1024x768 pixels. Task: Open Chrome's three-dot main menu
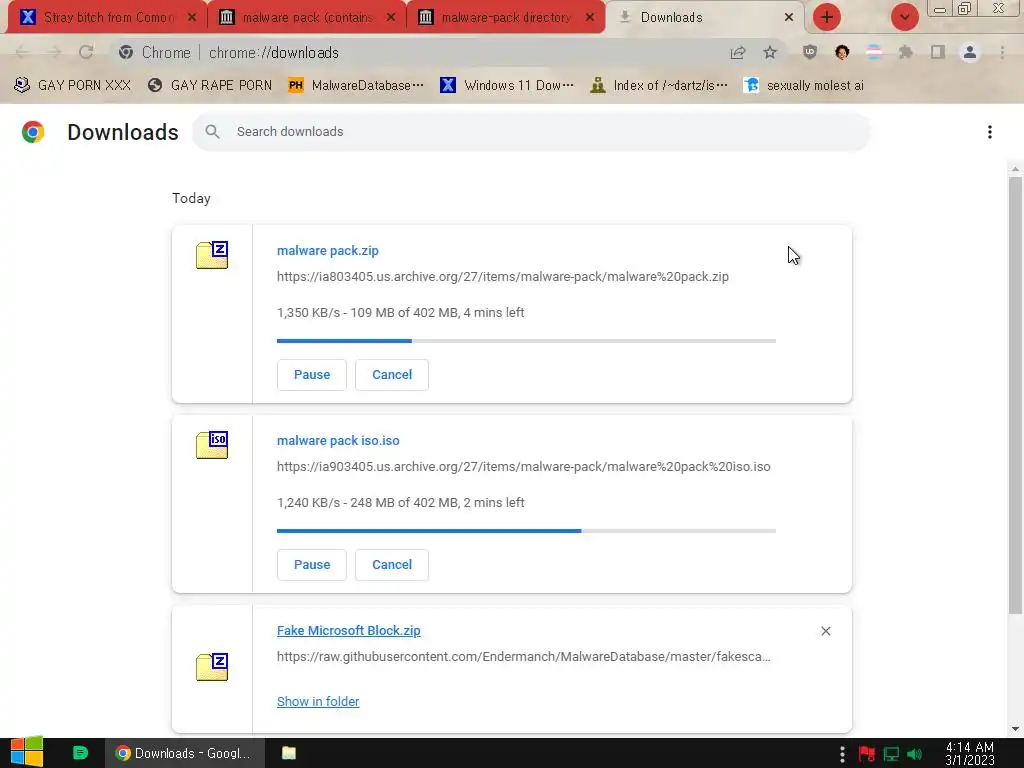[1002, 52]
